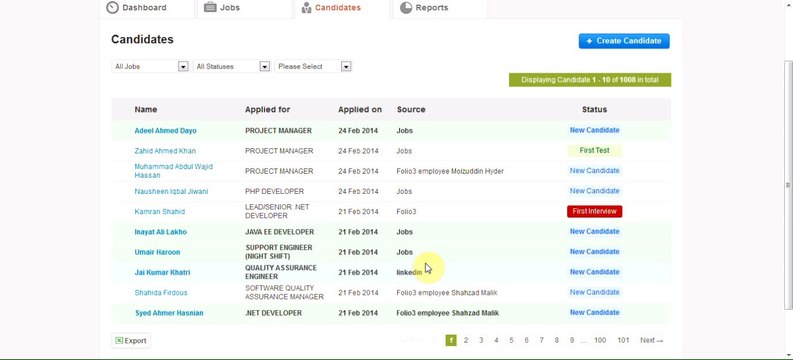Export the candidates list

pos(131,341)
